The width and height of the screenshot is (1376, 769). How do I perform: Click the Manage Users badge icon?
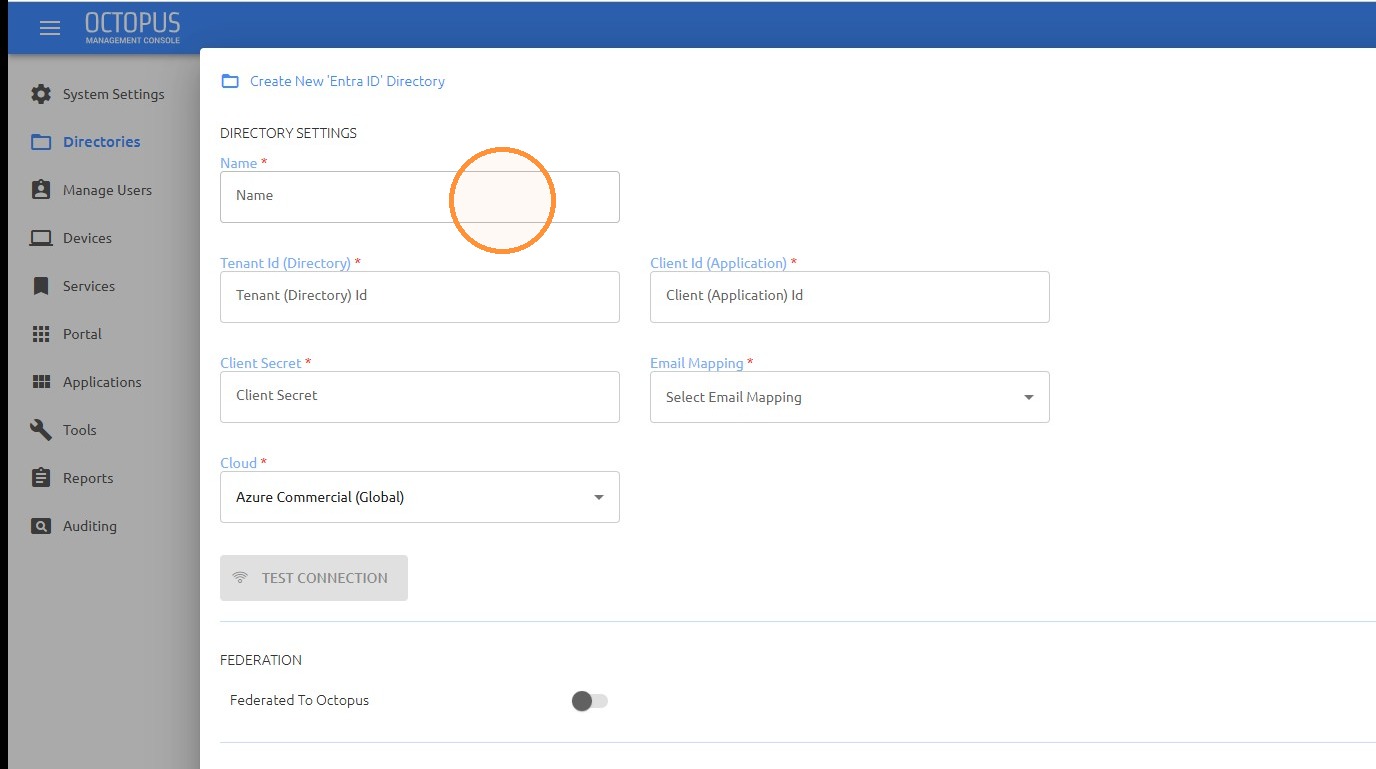tap(41, 190)
